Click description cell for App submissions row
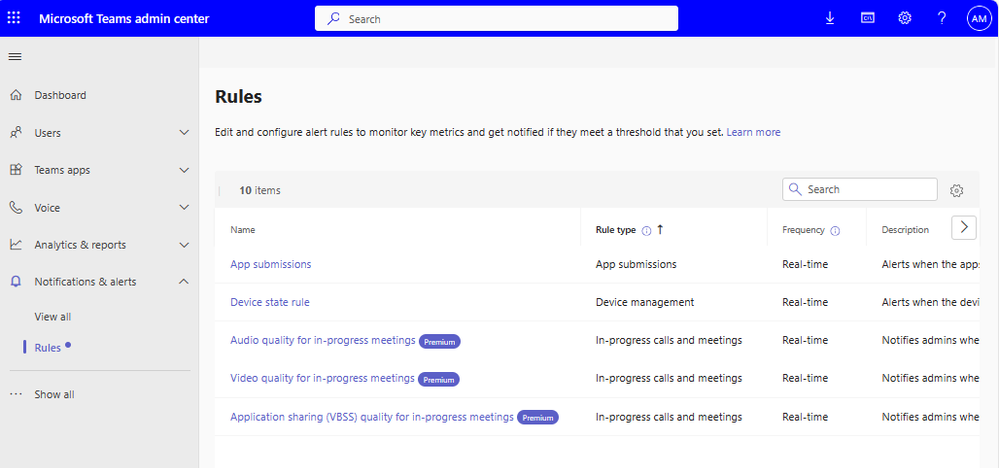Image resolution: width=999 pixels, height=468 pixels. click(930, 264)
